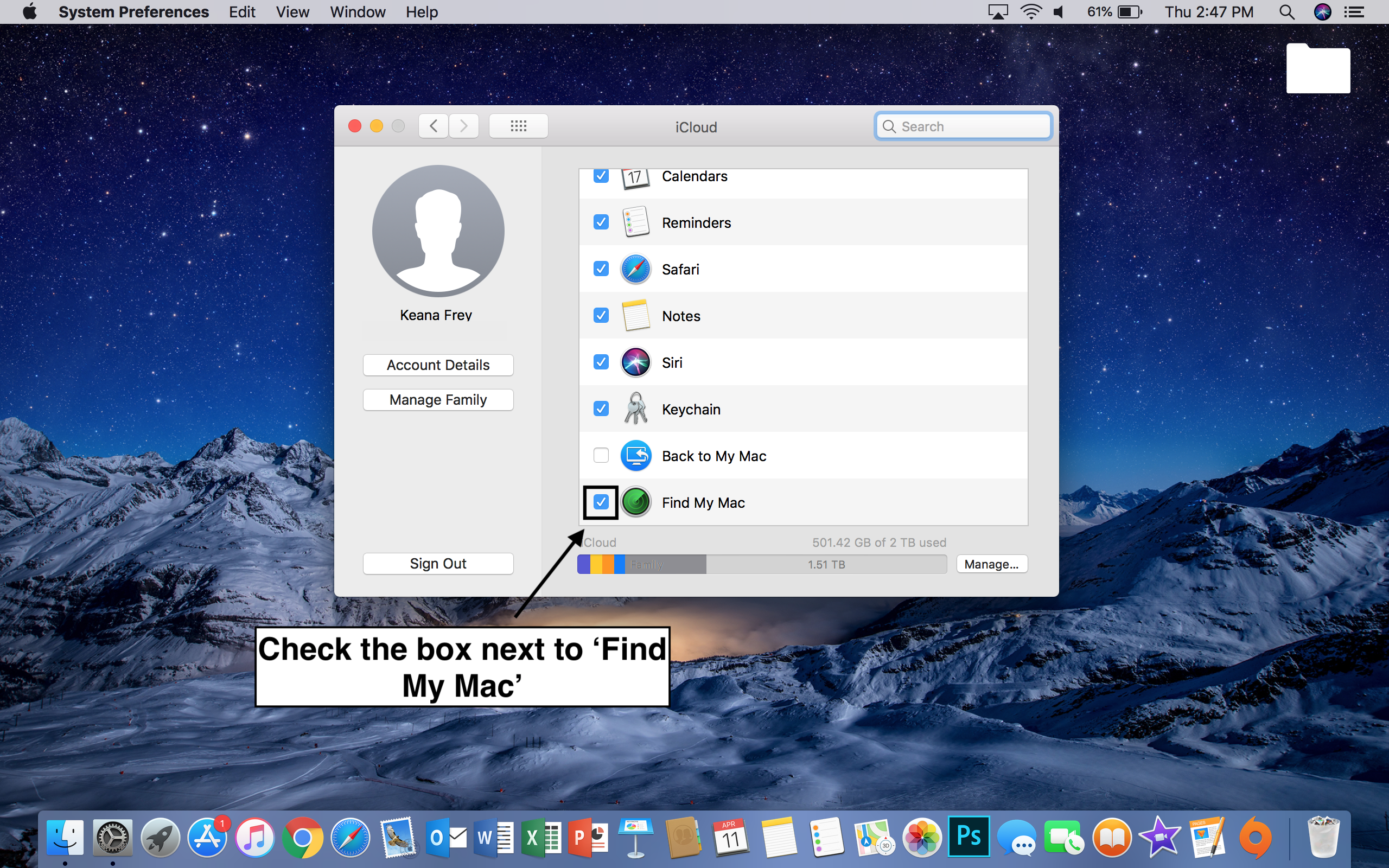The height and width of the screenshot is (868, 1389).
Task: Open Photoshop in Dock
Action: [969, 835]
